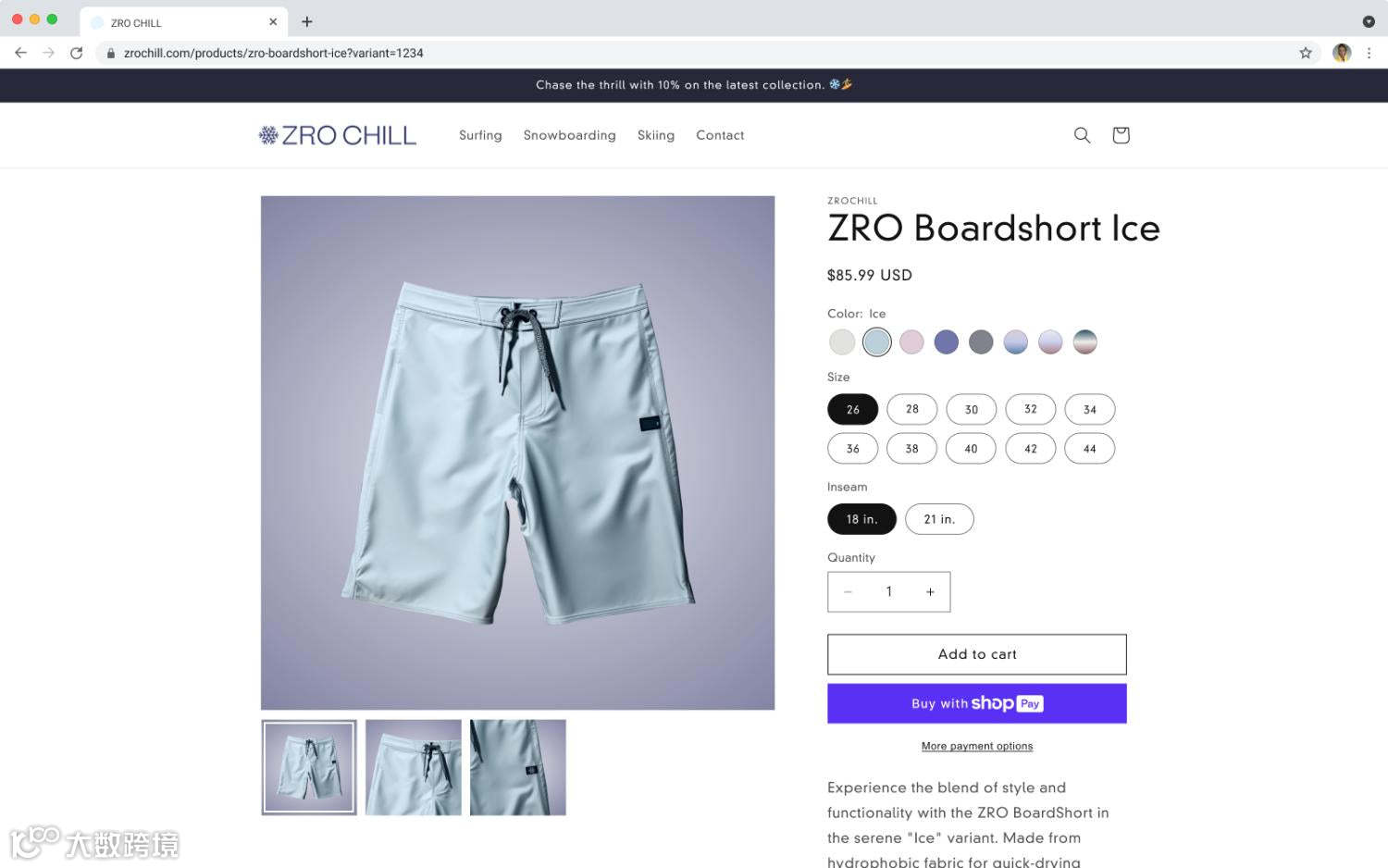1388x868 pixels.
Task: Go back using the browser back arrow
Action: [20, 53]
